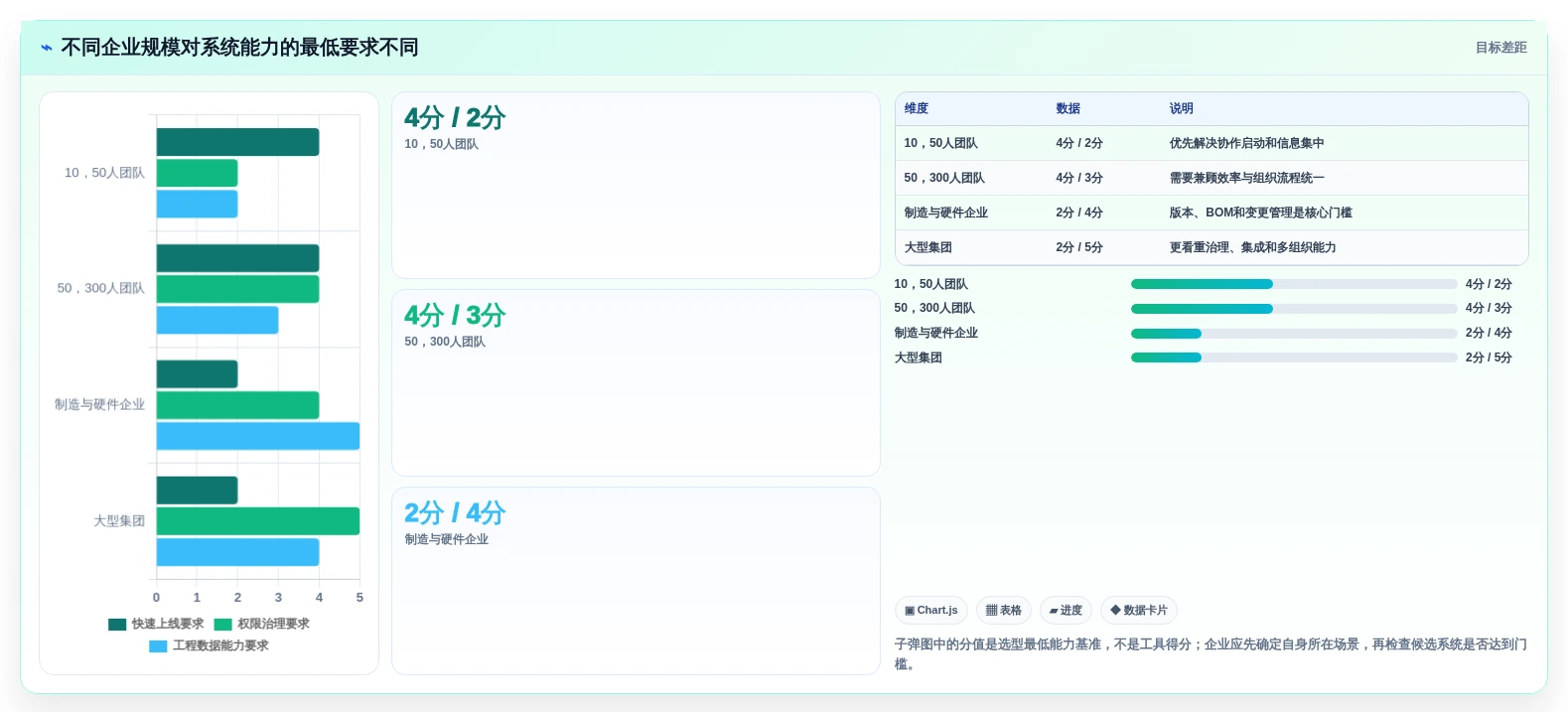The height and width of the screenshot is (712, 1568).
Task: Select the 表格 chip
Action: coord(1004,611)
